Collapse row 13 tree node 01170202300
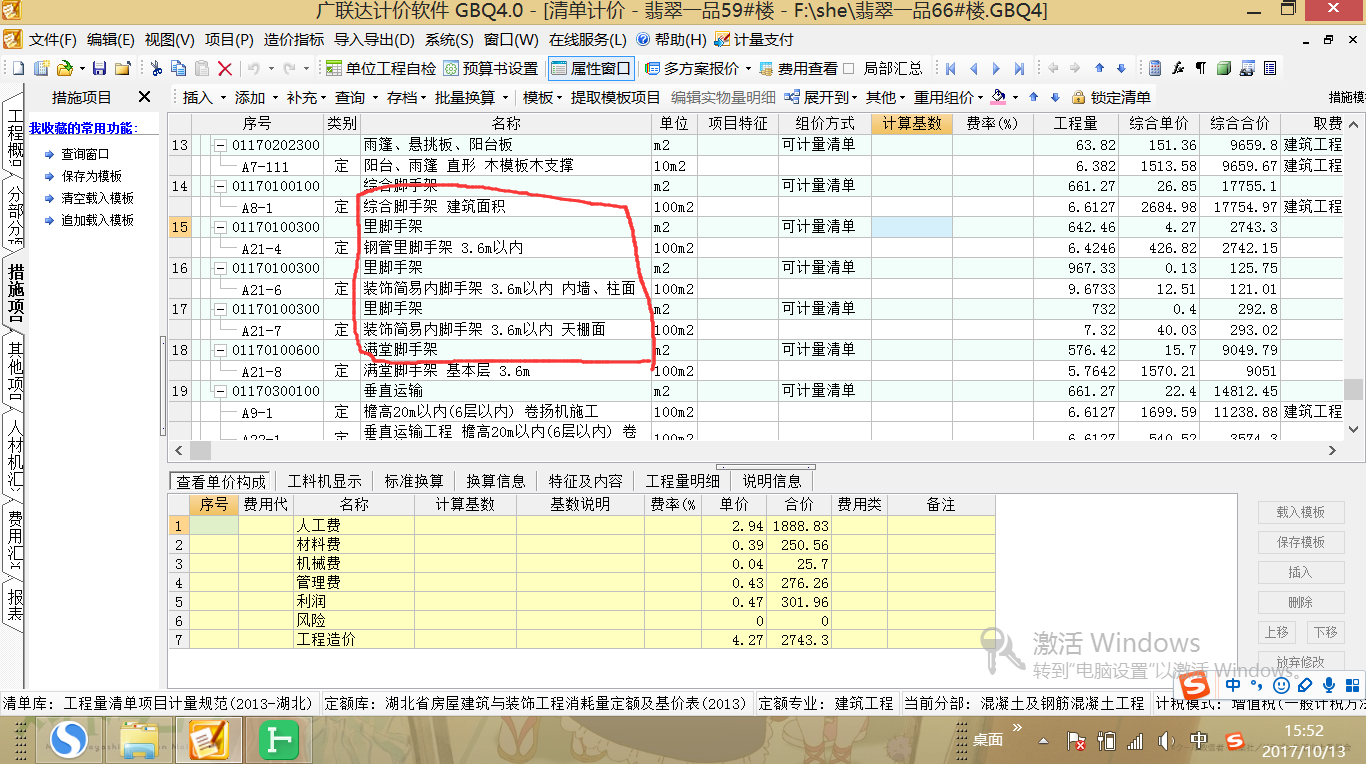The height and width of the screenshot is (764, 1366). [x=221, y=145]
